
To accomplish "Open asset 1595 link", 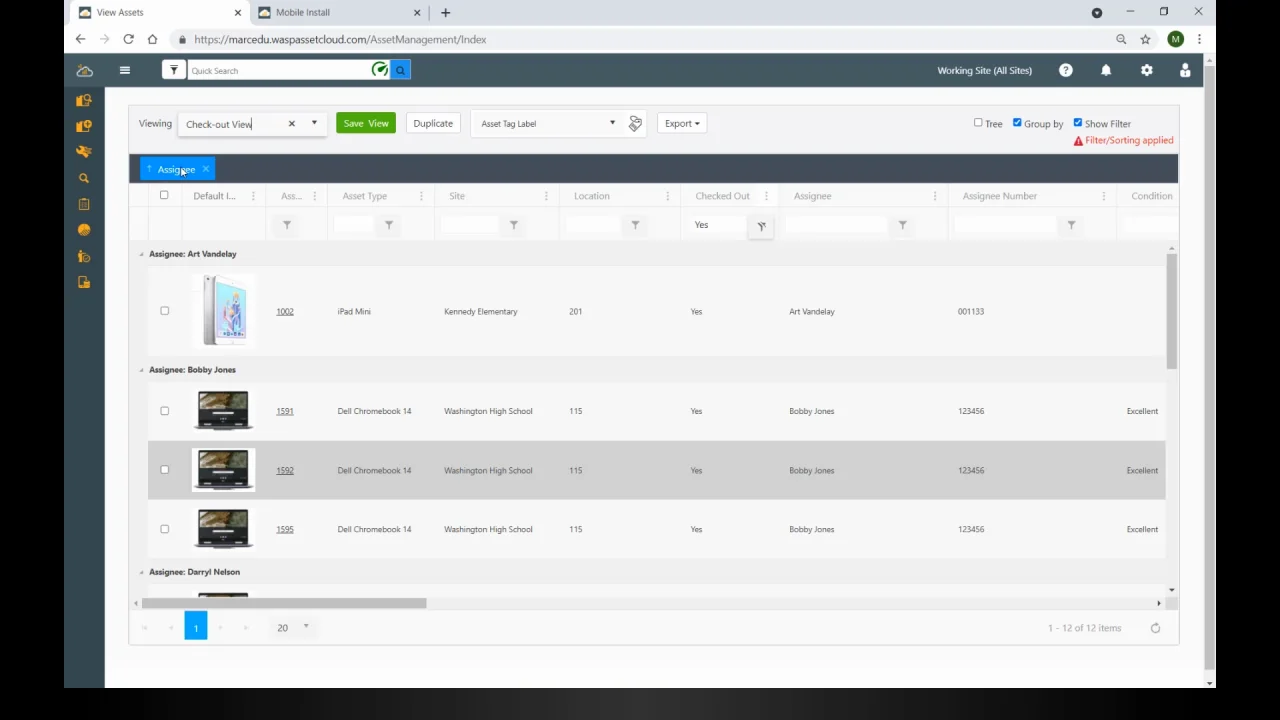I will click(285, 529).
